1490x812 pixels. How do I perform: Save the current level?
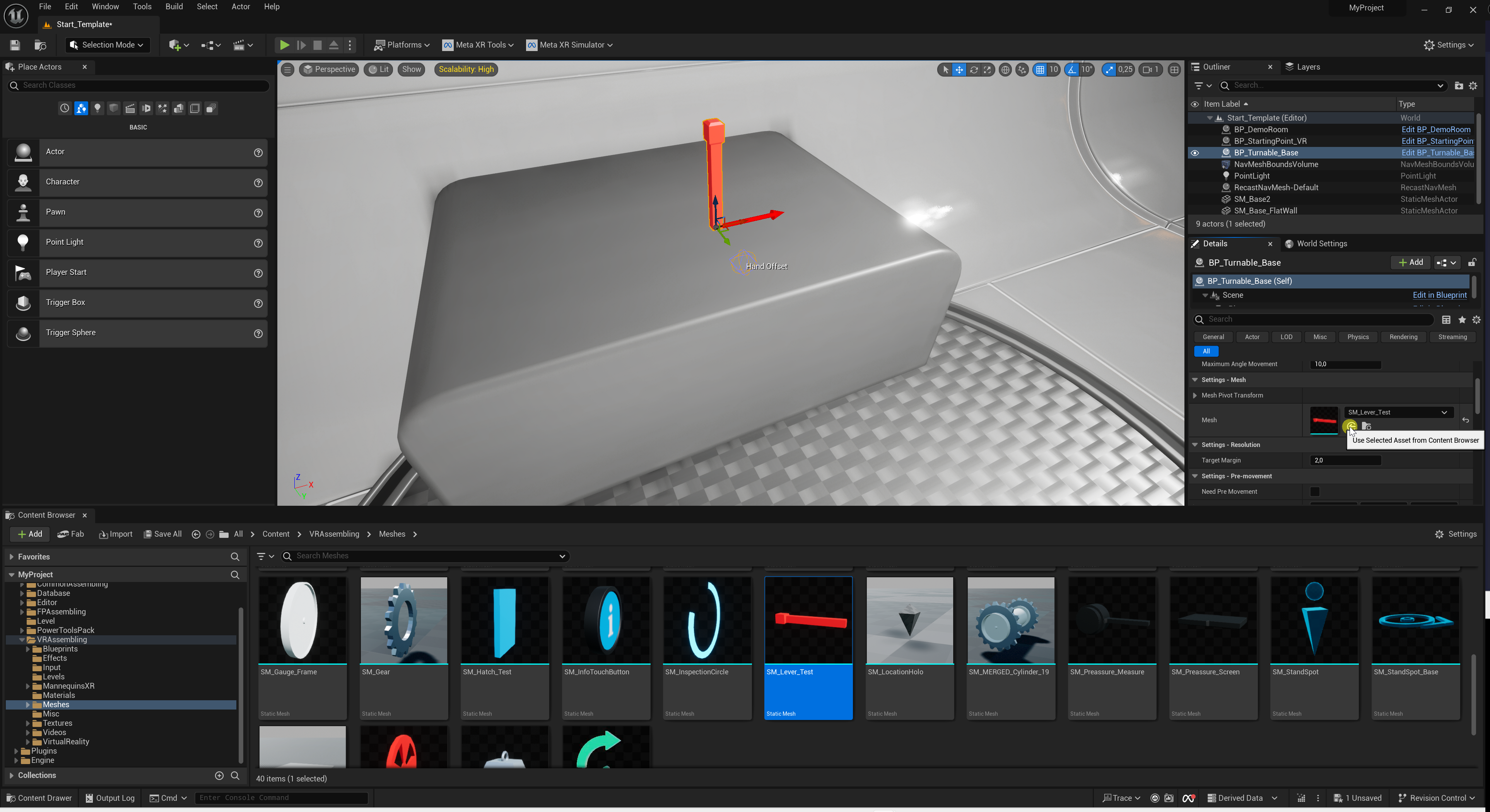tap(15, 44)
